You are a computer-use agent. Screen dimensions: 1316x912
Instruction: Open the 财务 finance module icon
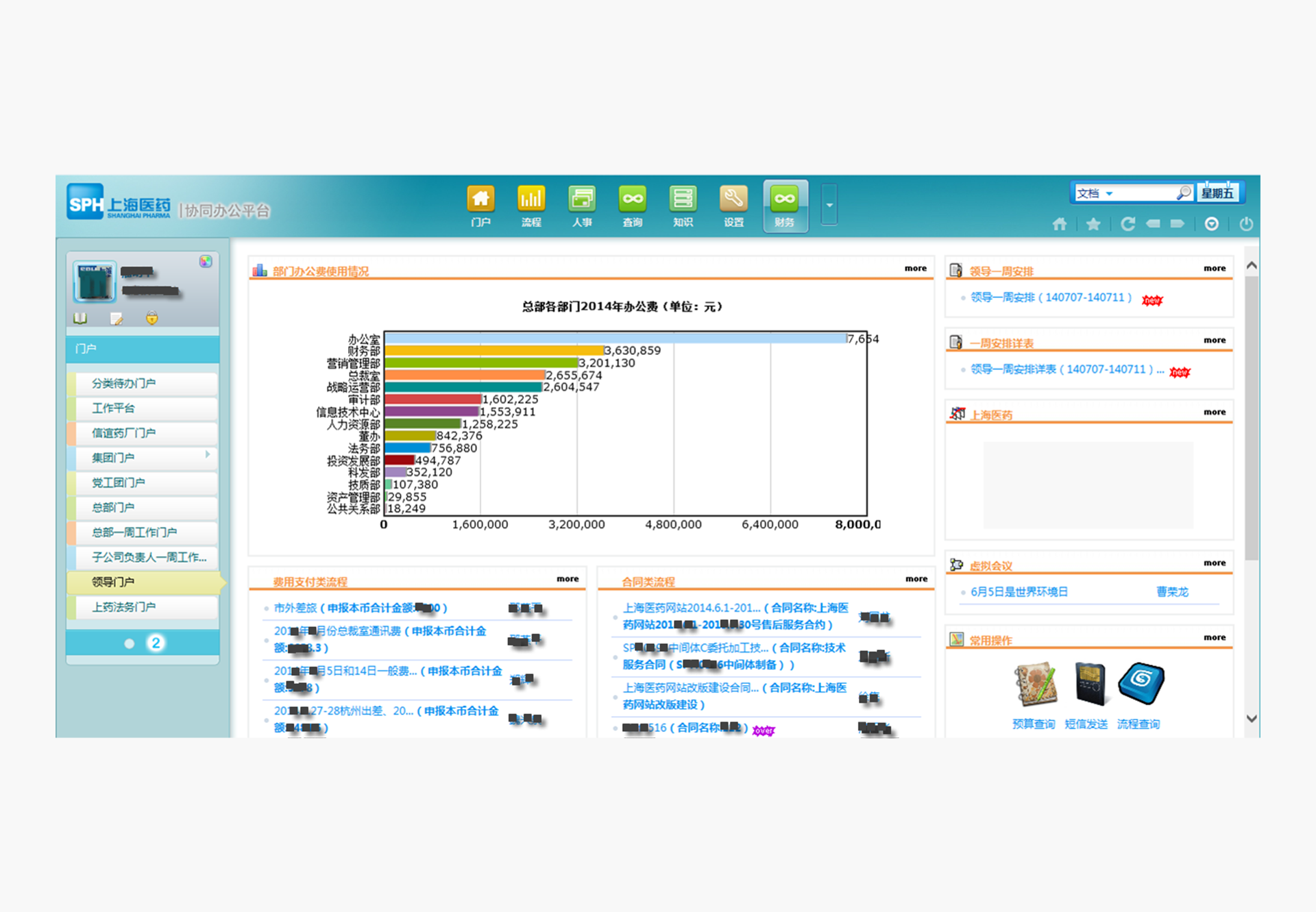[x=785, y=200]
